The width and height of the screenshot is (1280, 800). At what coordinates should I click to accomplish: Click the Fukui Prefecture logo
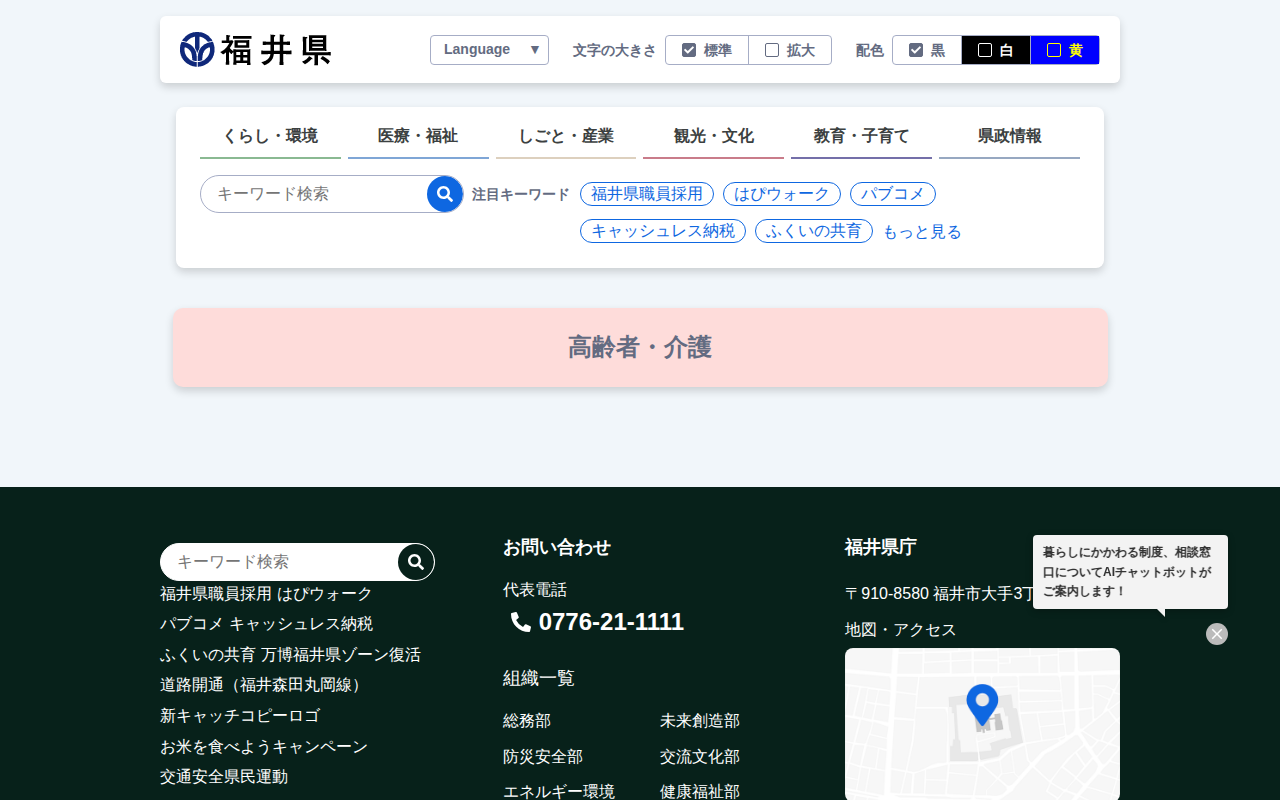click(x=255, y=50)
